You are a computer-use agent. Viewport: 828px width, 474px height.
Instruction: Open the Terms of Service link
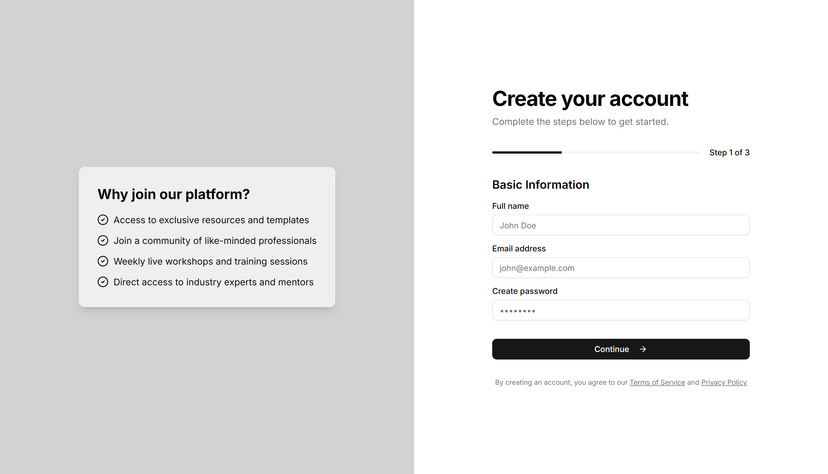[x=657, y=383]
